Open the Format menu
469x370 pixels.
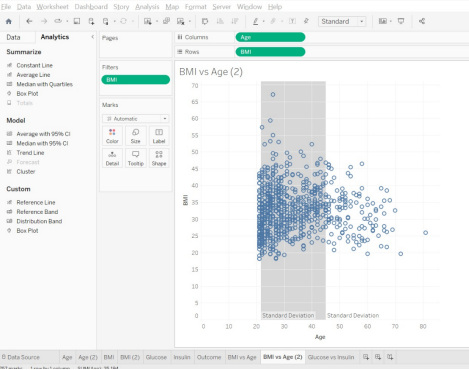click(x=195, y=7)
